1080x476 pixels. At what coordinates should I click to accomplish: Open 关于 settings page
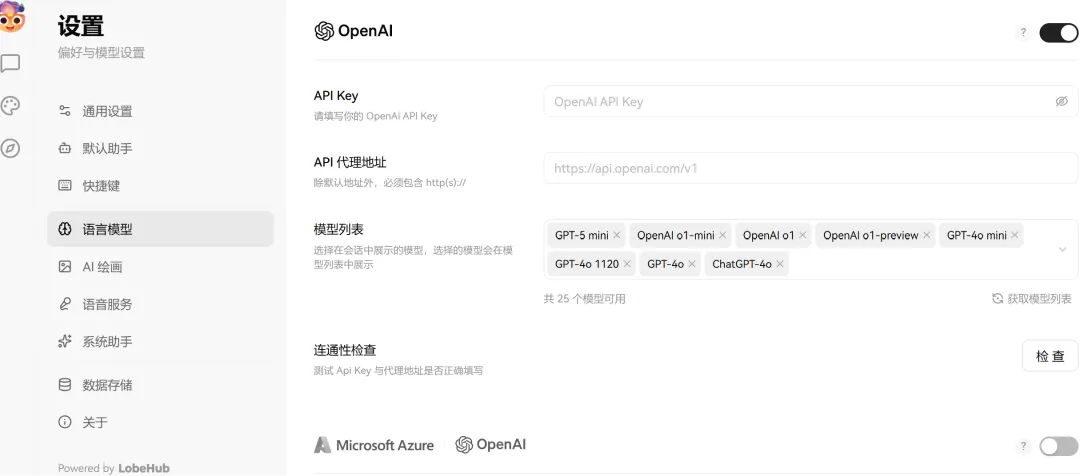(160, 422)
